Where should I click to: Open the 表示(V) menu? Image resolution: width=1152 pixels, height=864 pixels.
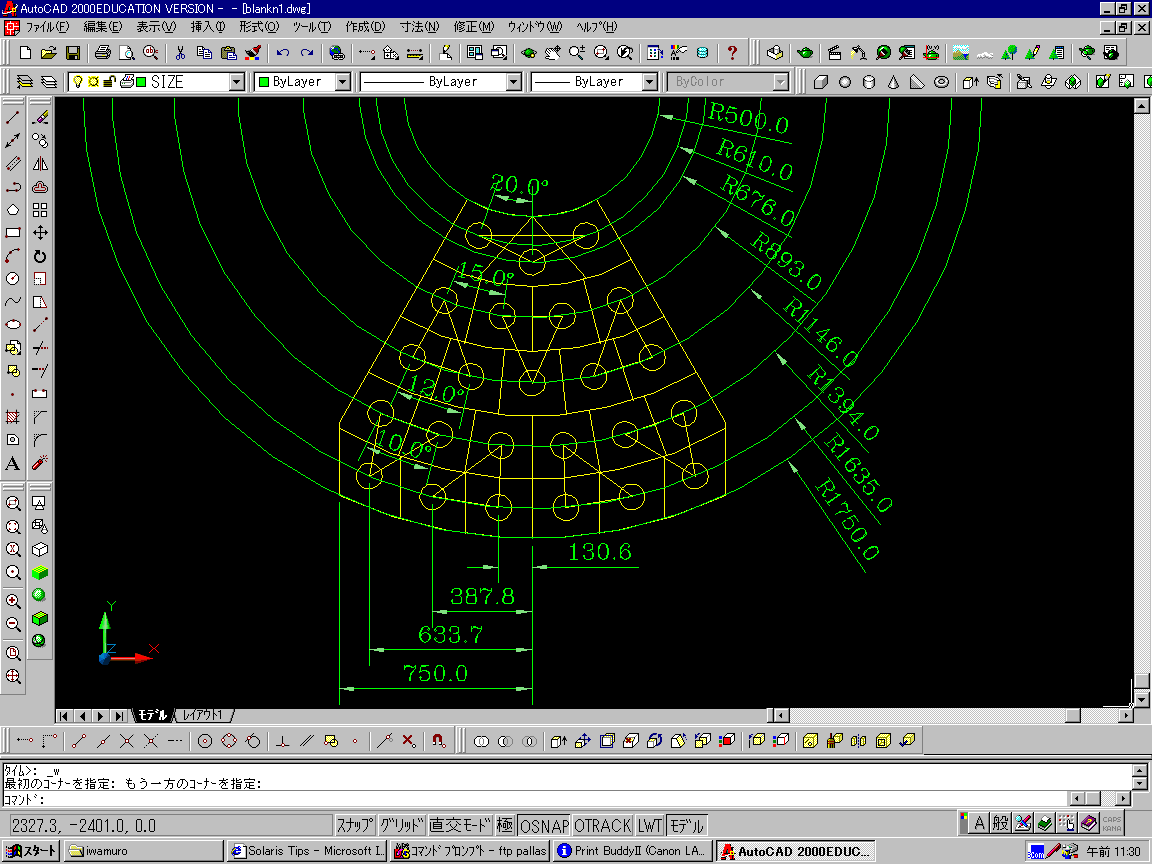pos(156,27)
